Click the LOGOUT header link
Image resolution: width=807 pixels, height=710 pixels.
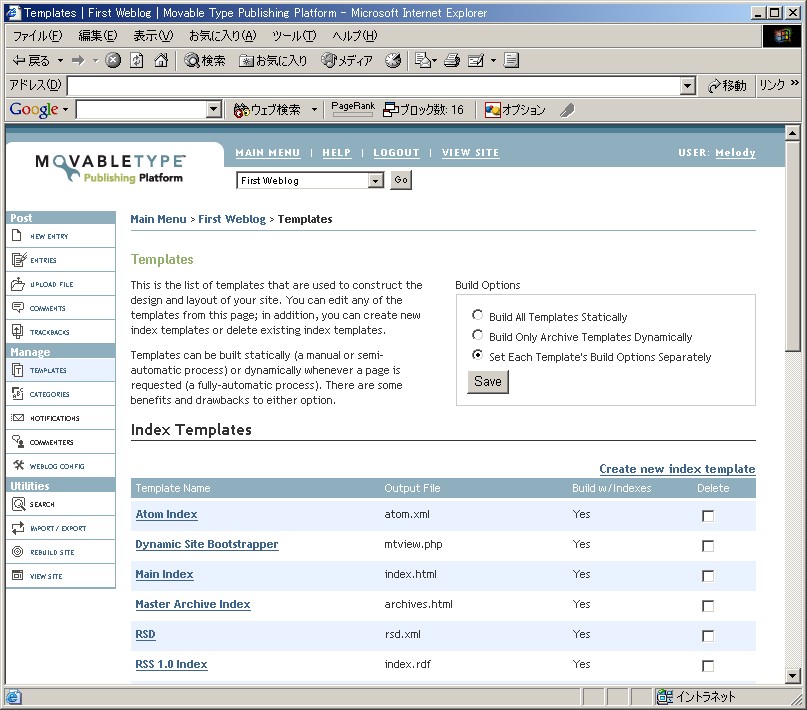396,152
